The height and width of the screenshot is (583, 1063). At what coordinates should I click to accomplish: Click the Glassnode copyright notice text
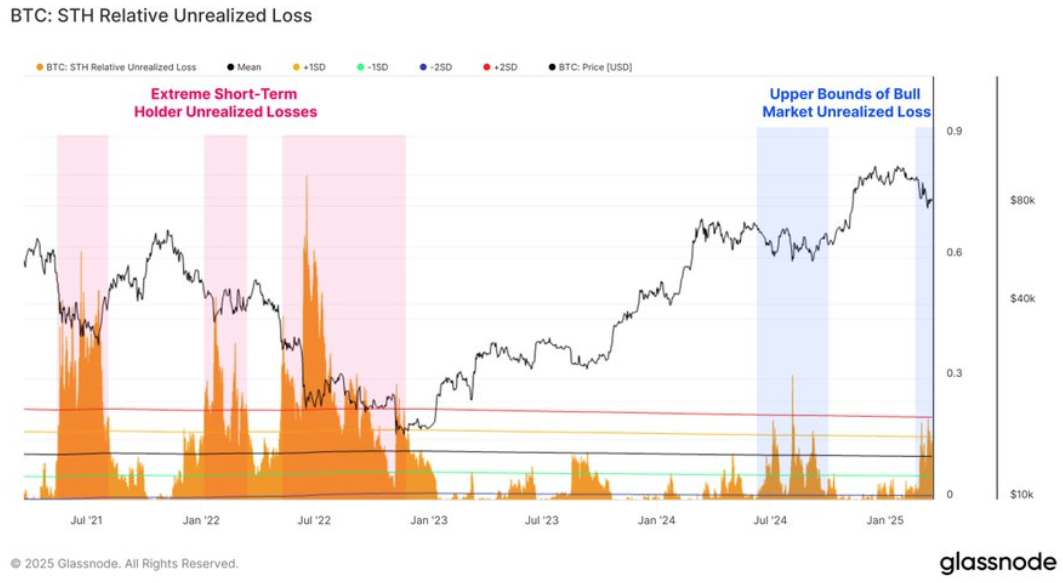124,564
